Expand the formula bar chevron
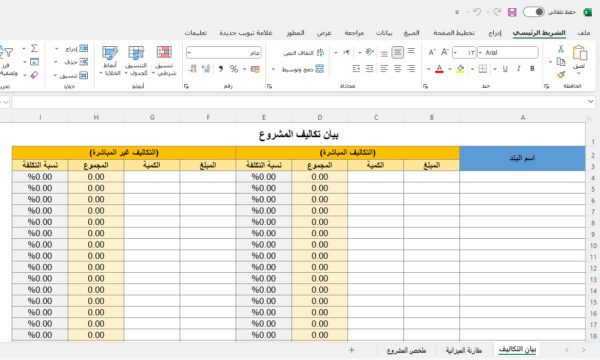This screenshot has width=600, height=360. point(591,101)
